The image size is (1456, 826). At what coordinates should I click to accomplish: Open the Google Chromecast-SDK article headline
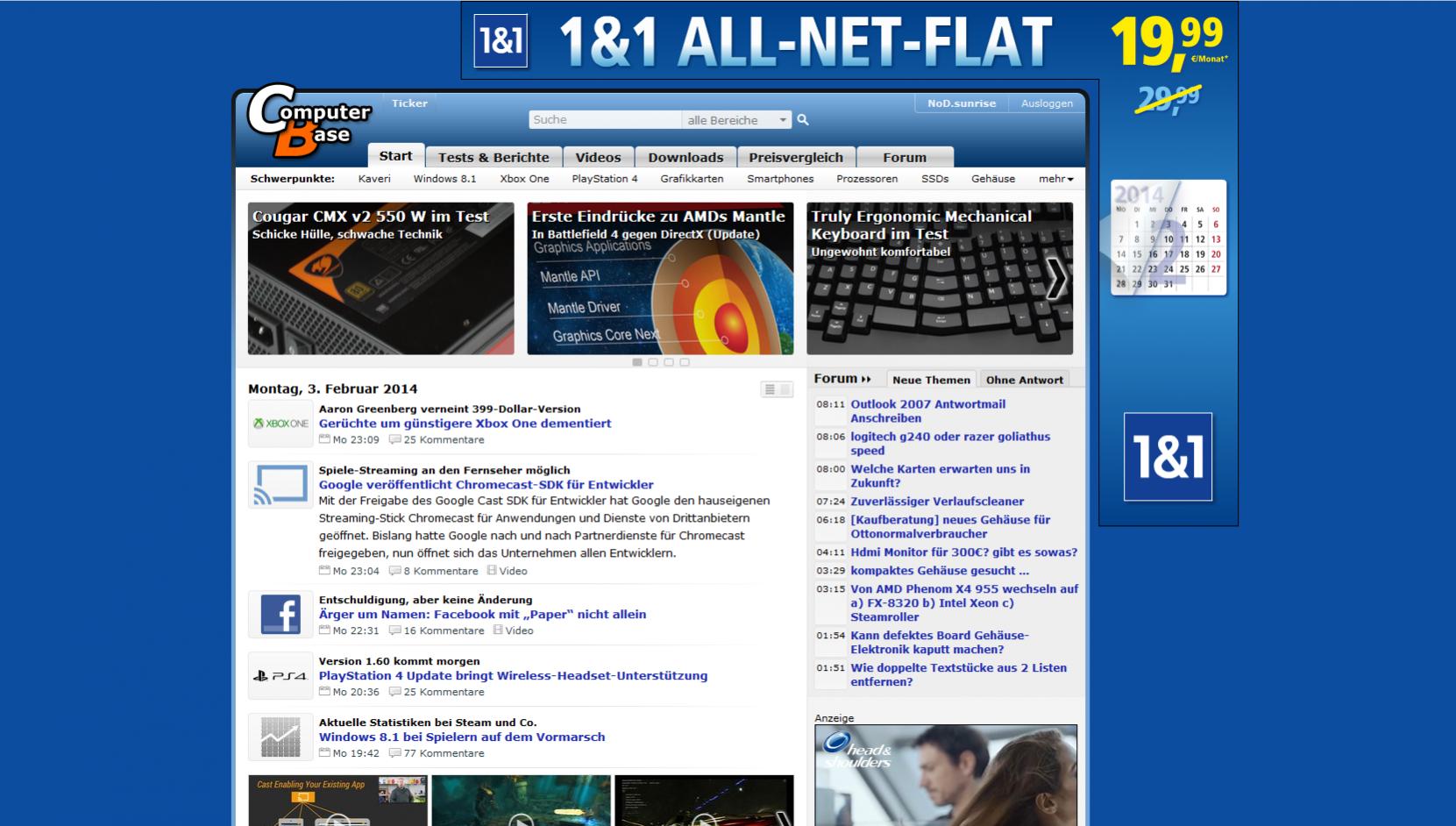coord(486,485)
